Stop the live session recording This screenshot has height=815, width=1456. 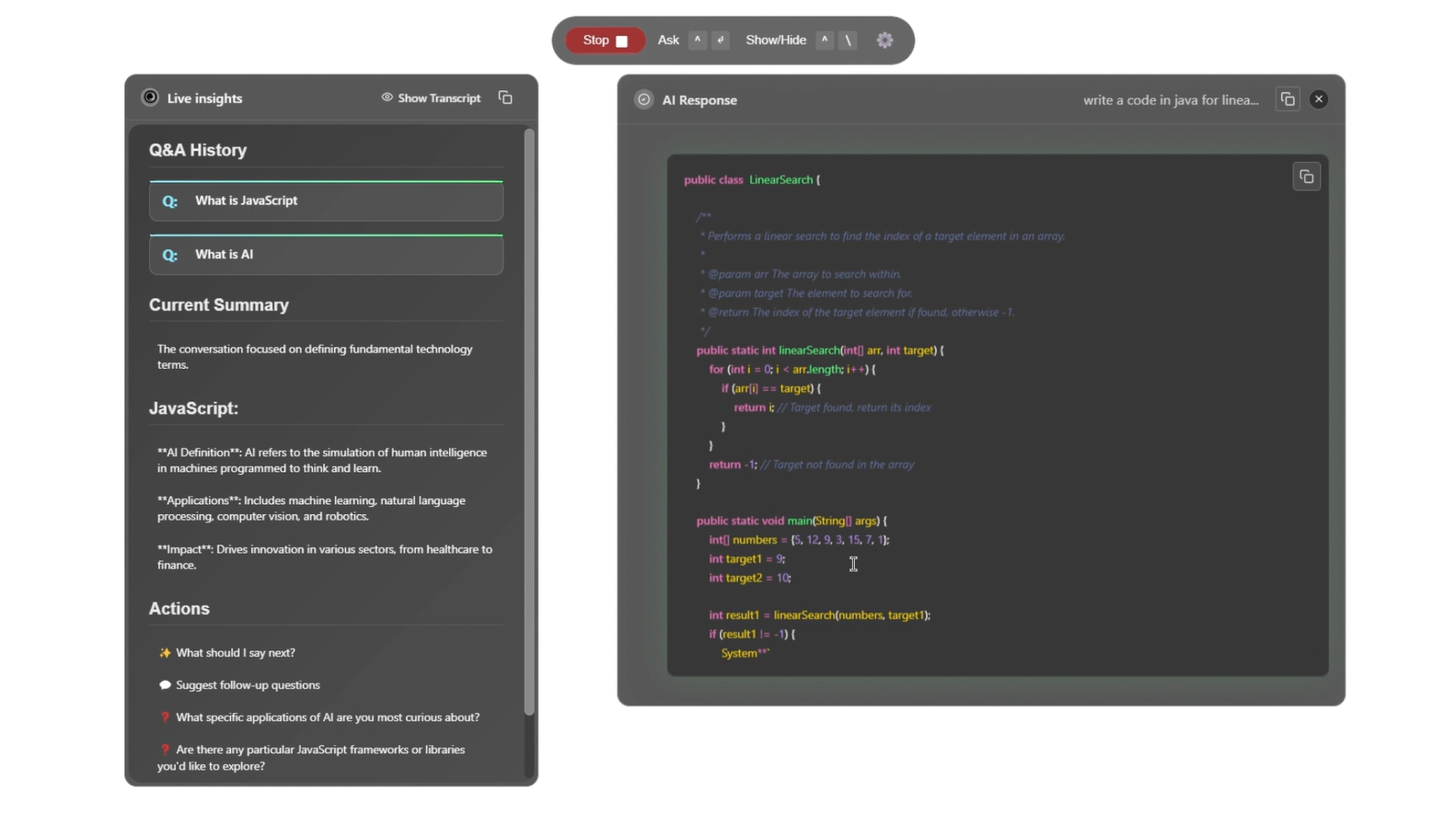[x=605, y=40]
